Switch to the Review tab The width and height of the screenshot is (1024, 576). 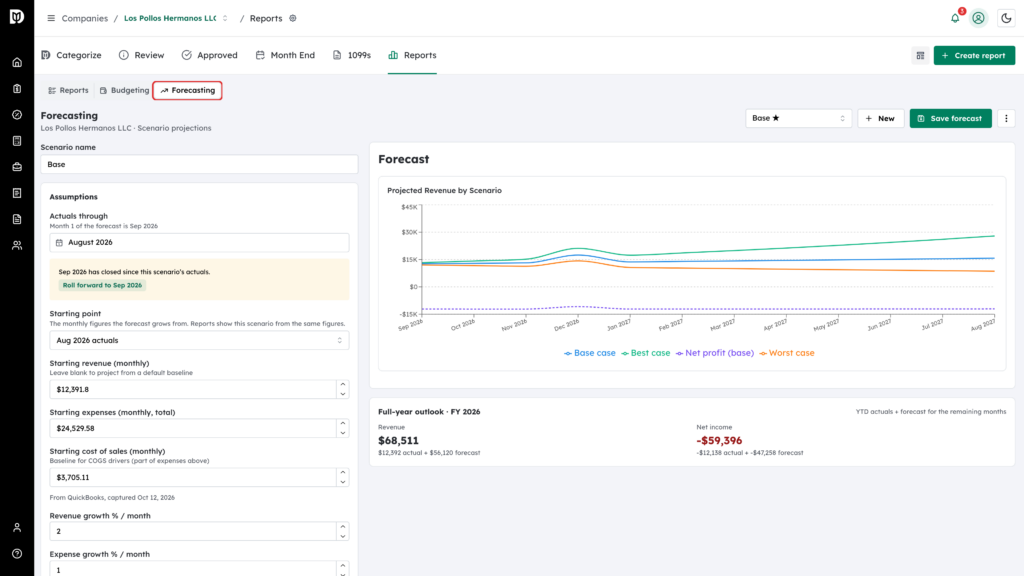(x=142, y=56)
